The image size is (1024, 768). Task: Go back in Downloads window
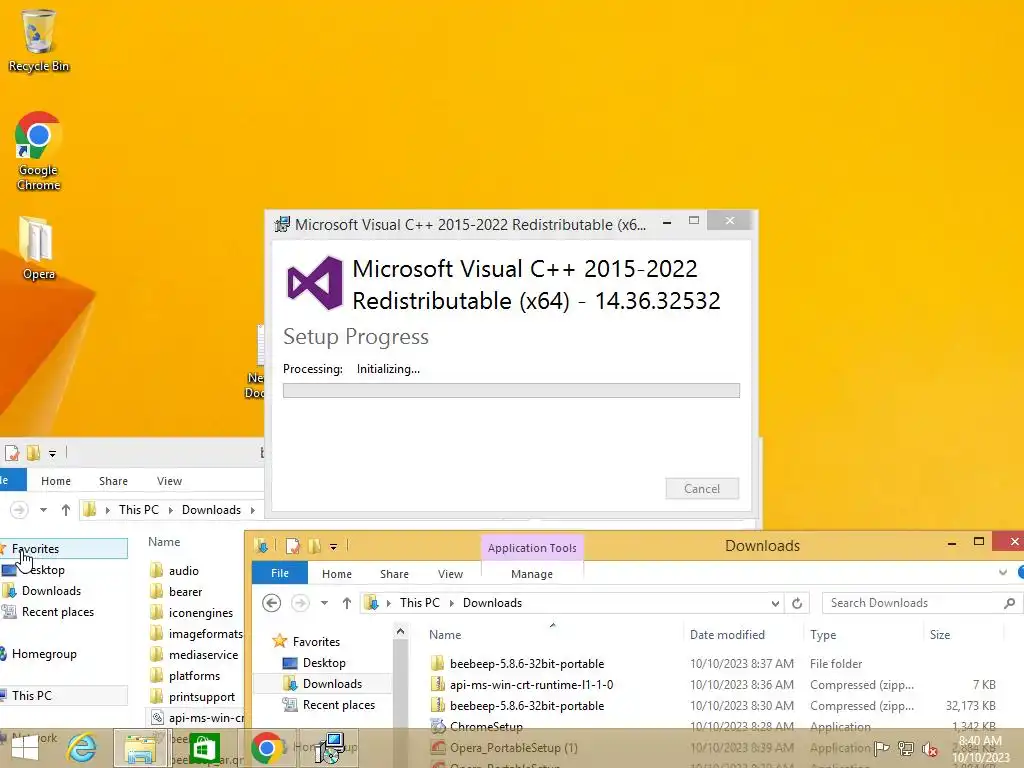pos(272,603)
